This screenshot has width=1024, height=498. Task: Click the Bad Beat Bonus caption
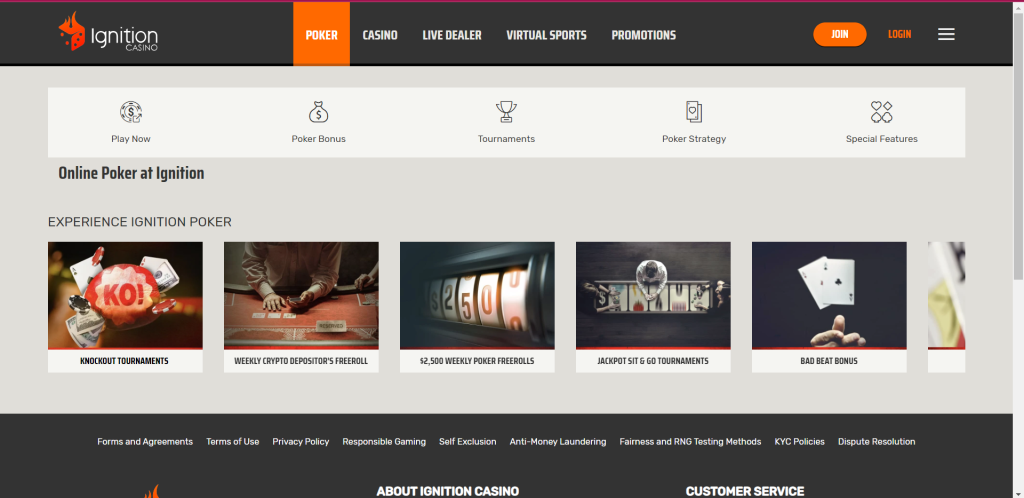click(829, 361)
